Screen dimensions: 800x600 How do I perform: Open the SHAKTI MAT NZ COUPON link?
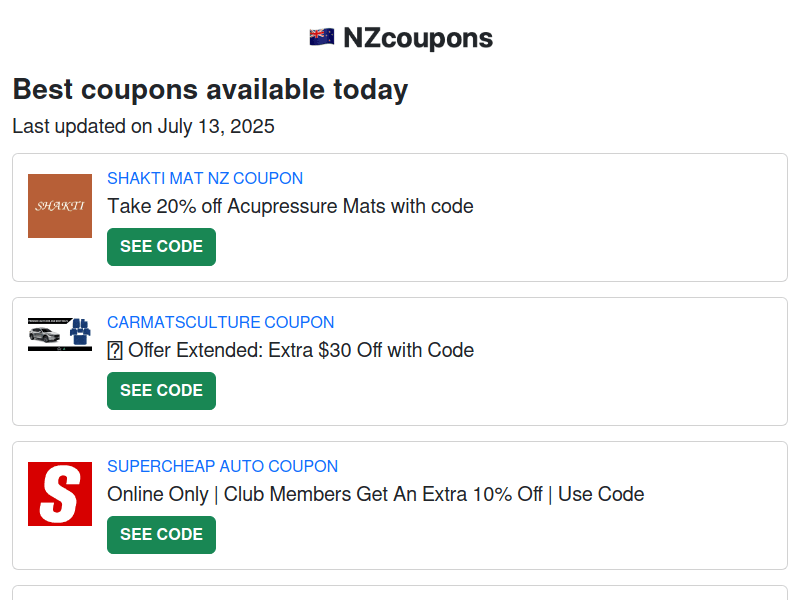point(205,178)
